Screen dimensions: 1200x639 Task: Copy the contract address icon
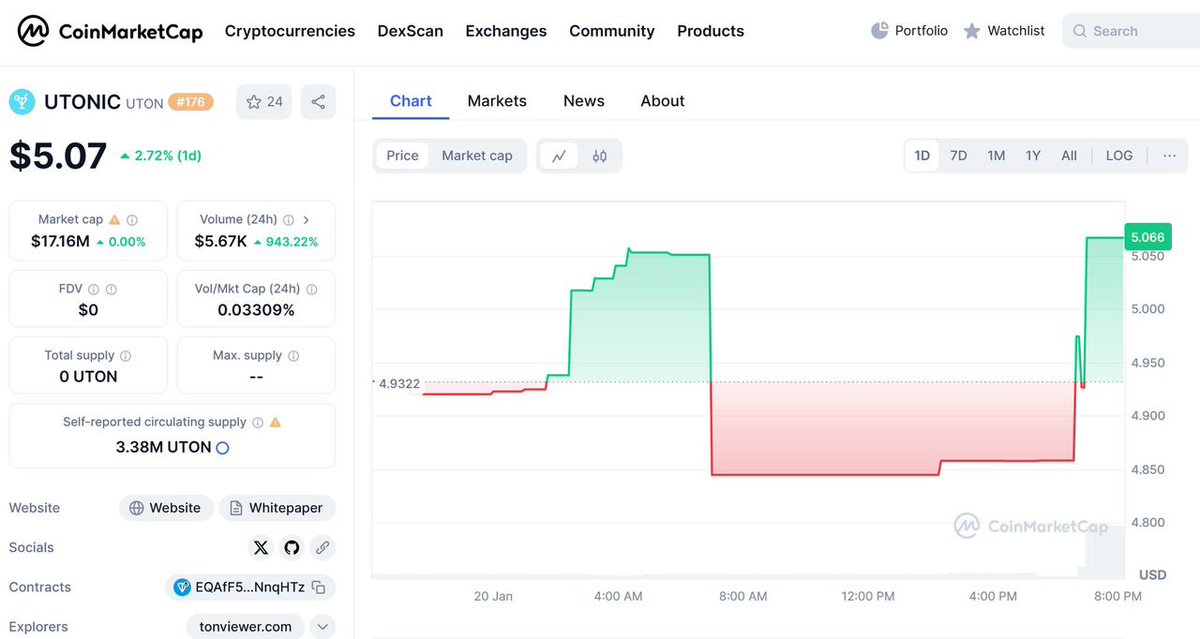318,587
